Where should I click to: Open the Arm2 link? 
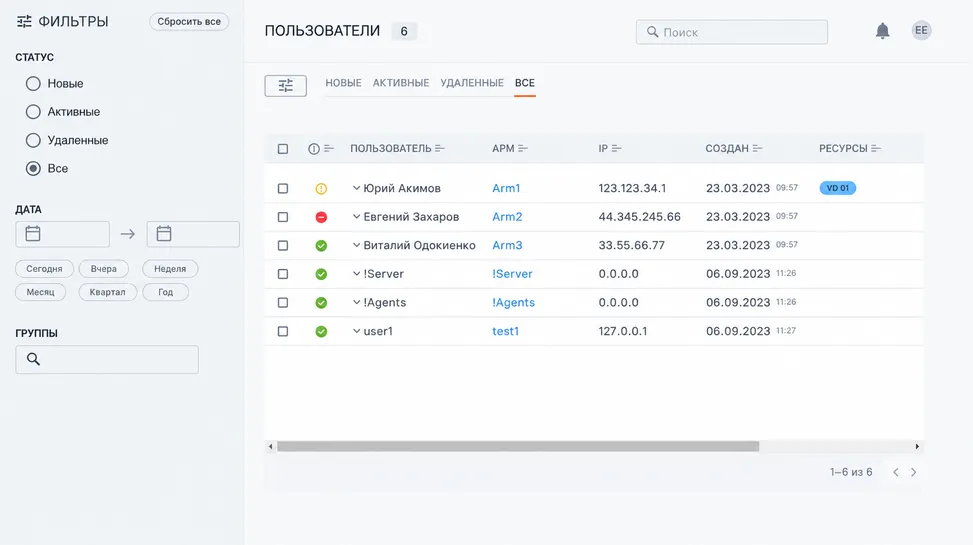click(x=507, y=217)
